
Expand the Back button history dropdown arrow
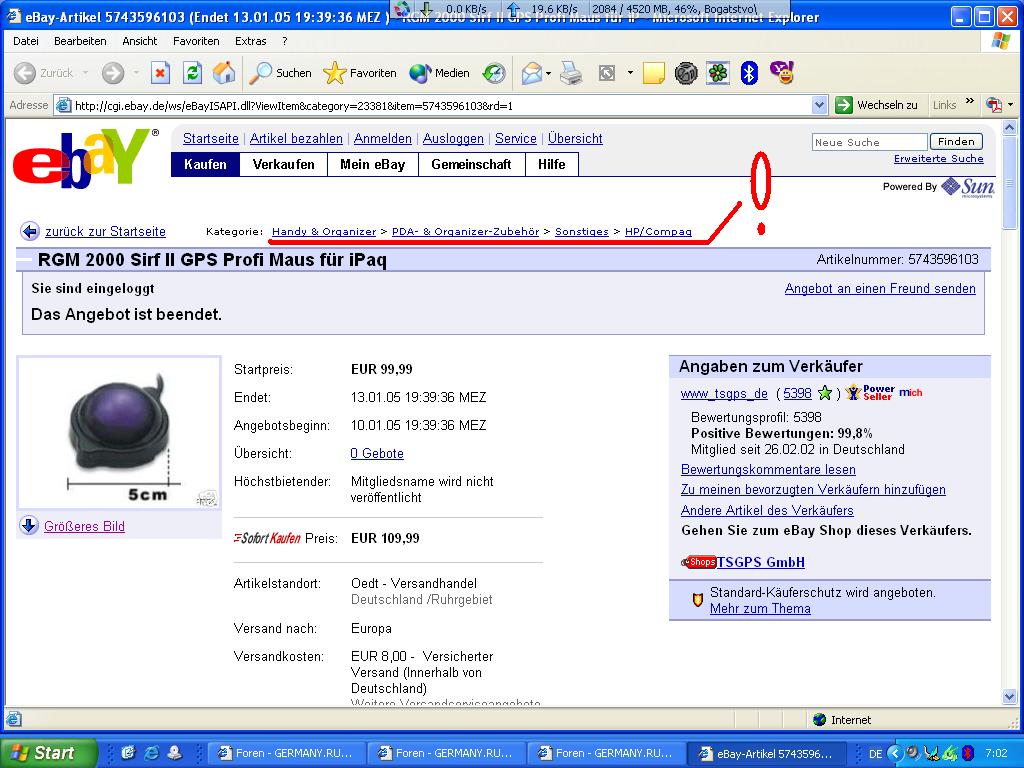click(x=86, y=73)
